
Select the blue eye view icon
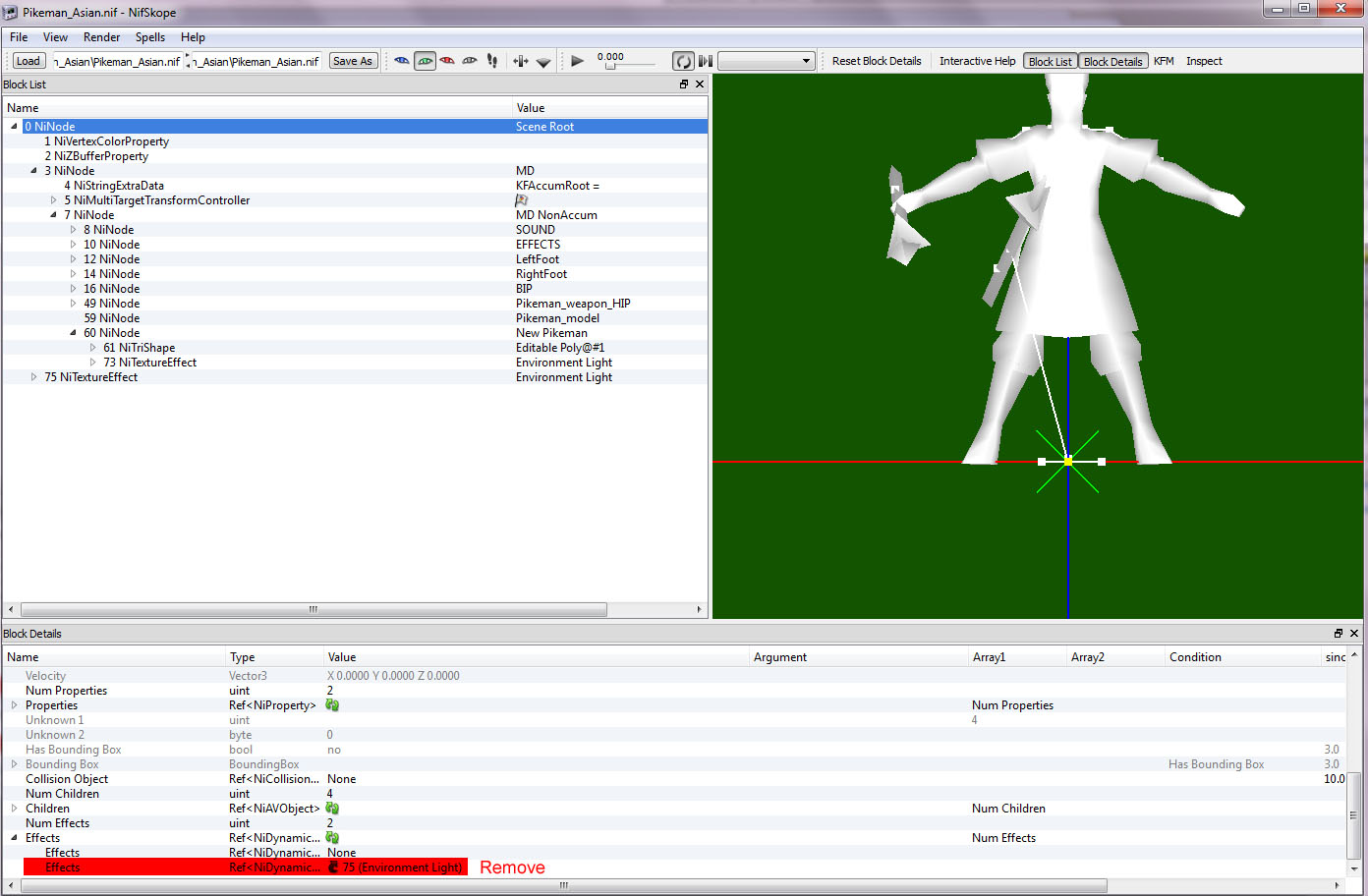(x=402, y=61)
